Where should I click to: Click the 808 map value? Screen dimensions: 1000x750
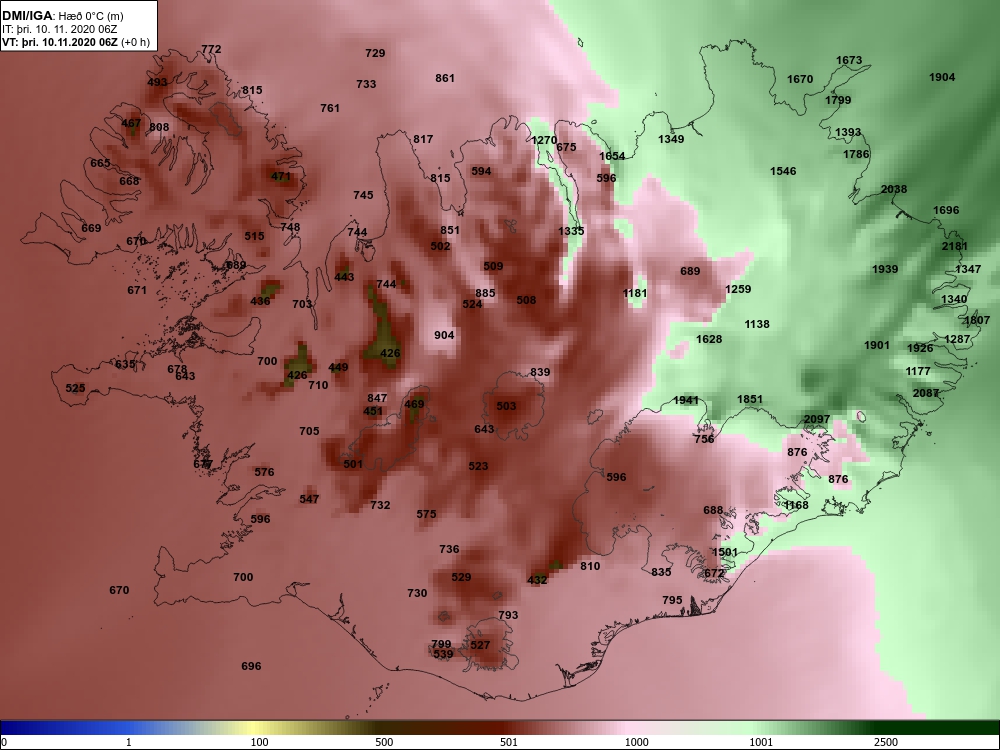pyautogui.click(x=159, y=127)
